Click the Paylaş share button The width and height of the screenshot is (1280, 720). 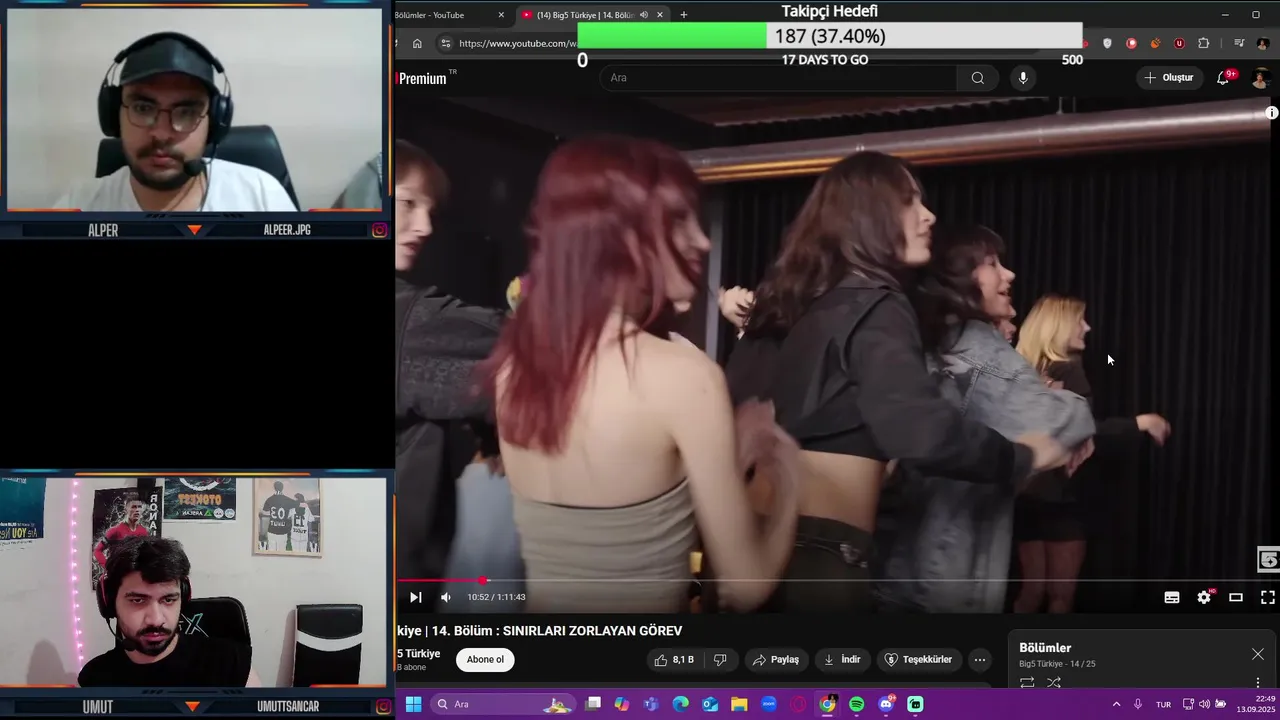tap(776, 660)
